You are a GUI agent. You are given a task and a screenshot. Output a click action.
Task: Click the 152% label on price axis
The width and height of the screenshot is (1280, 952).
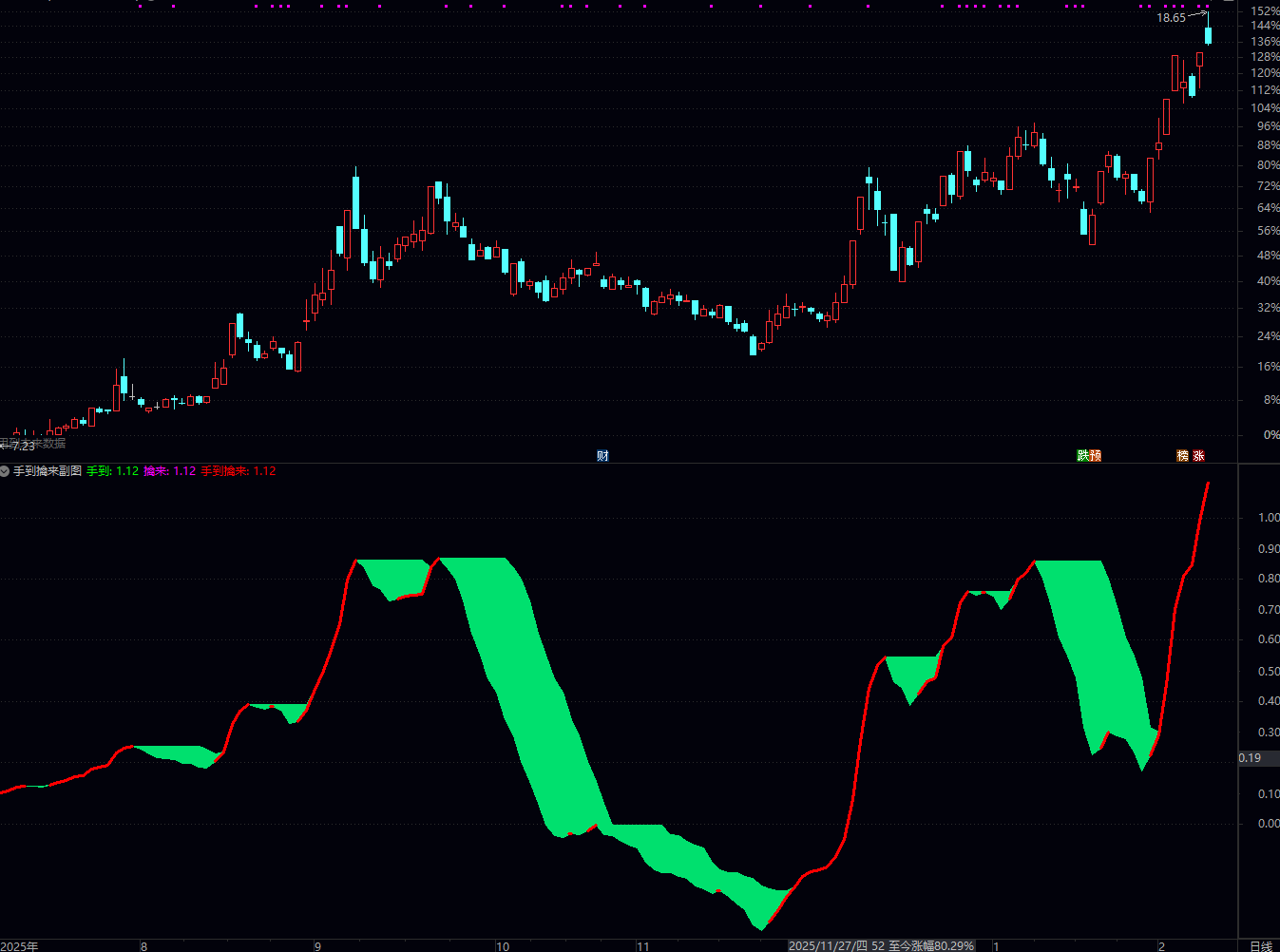tap(1265, 11)
